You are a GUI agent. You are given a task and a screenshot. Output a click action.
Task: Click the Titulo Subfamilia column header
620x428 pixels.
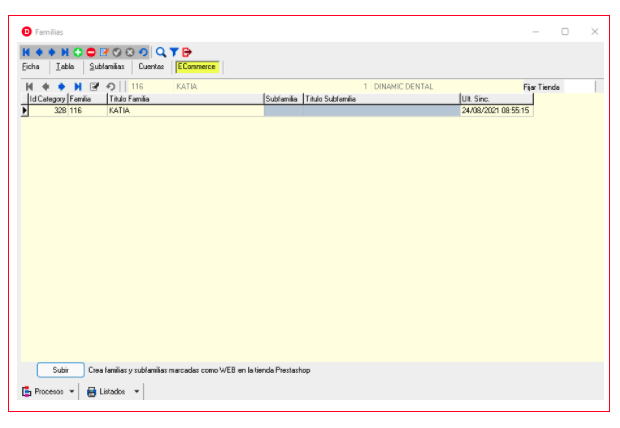click(x=382, y=99)
